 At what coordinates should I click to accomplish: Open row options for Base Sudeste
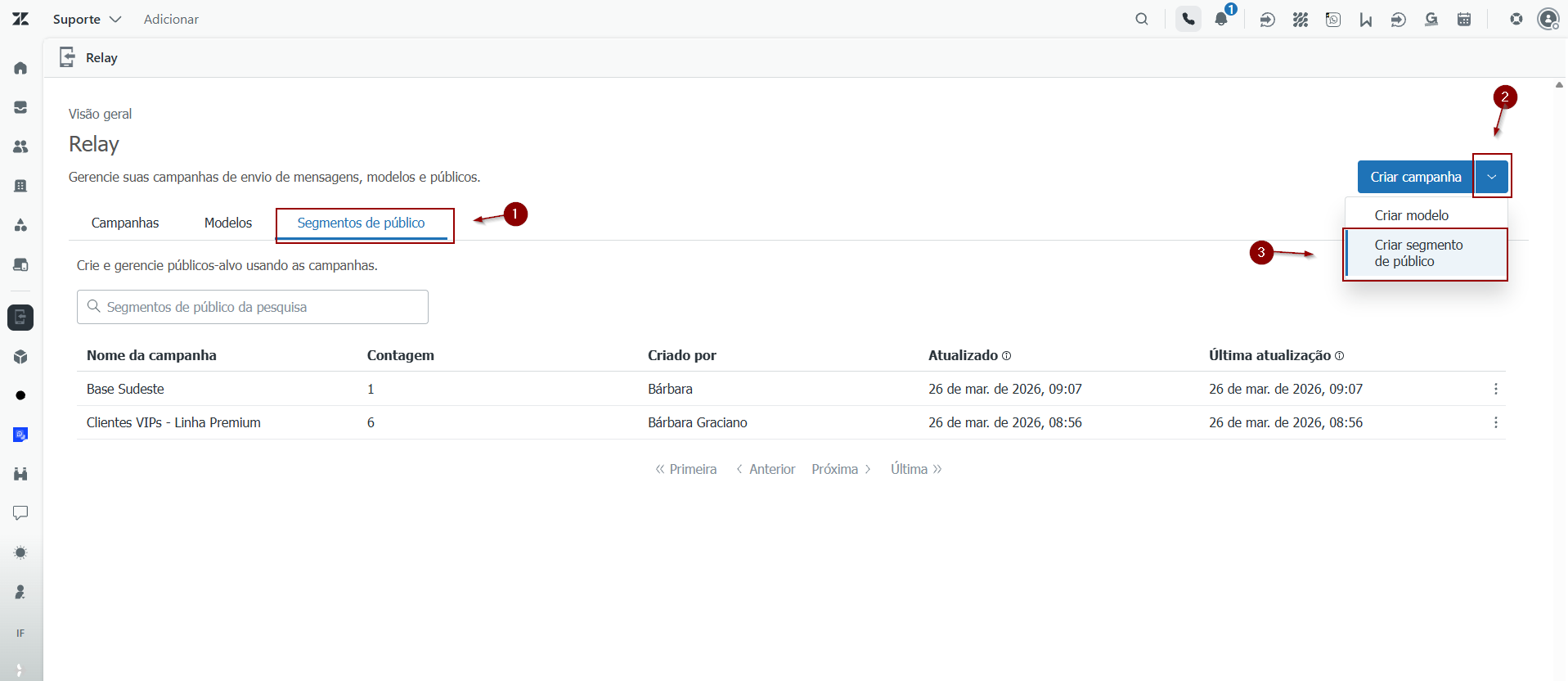(1496, 389)
